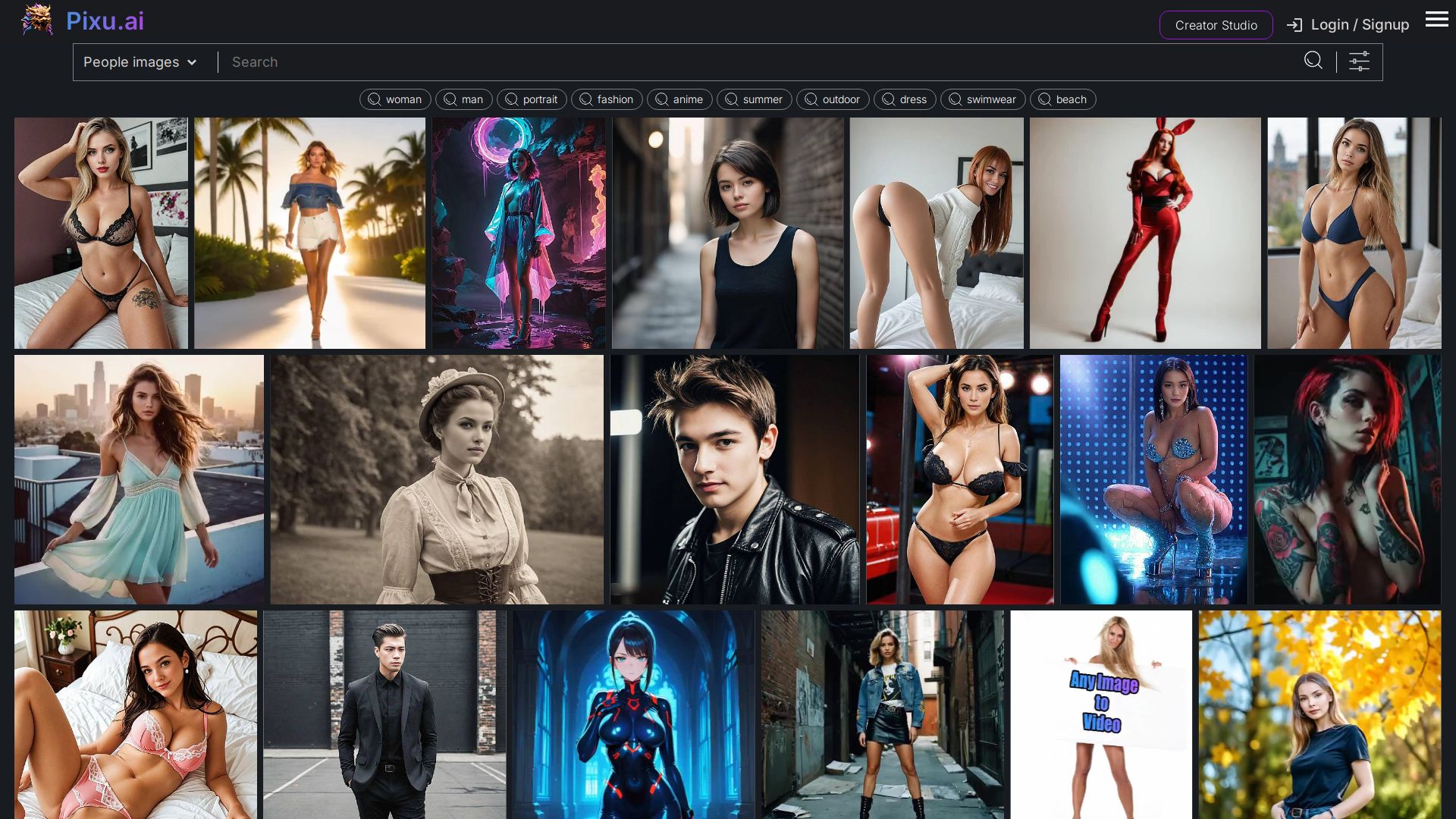Focus the Search text field
Image resolution: width=1456 pixels, height=819 pixels.
(758, 62)
